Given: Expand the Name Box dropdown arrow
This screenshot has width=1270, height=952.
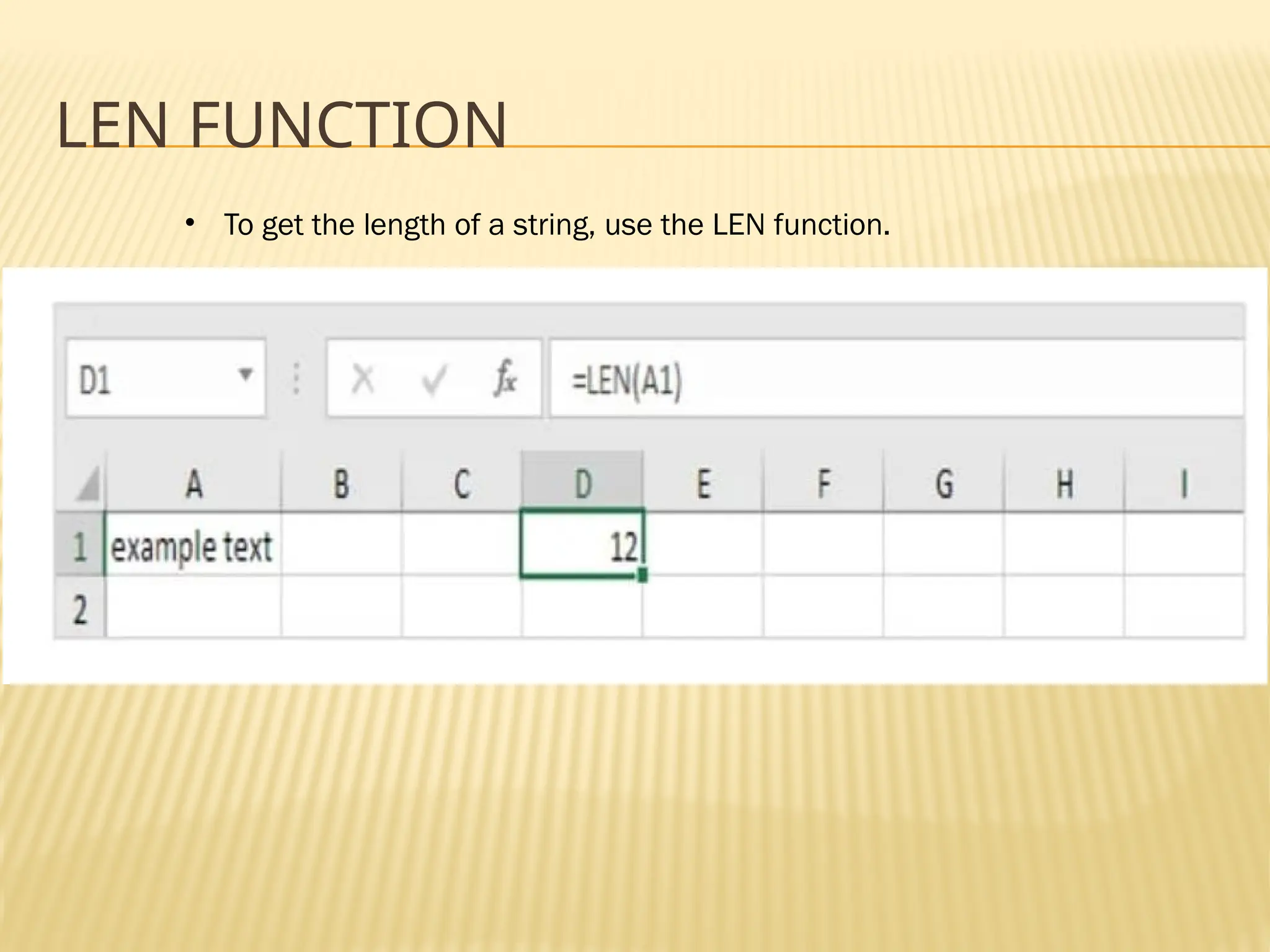Looking at the screenshot, I should point(246,374).
